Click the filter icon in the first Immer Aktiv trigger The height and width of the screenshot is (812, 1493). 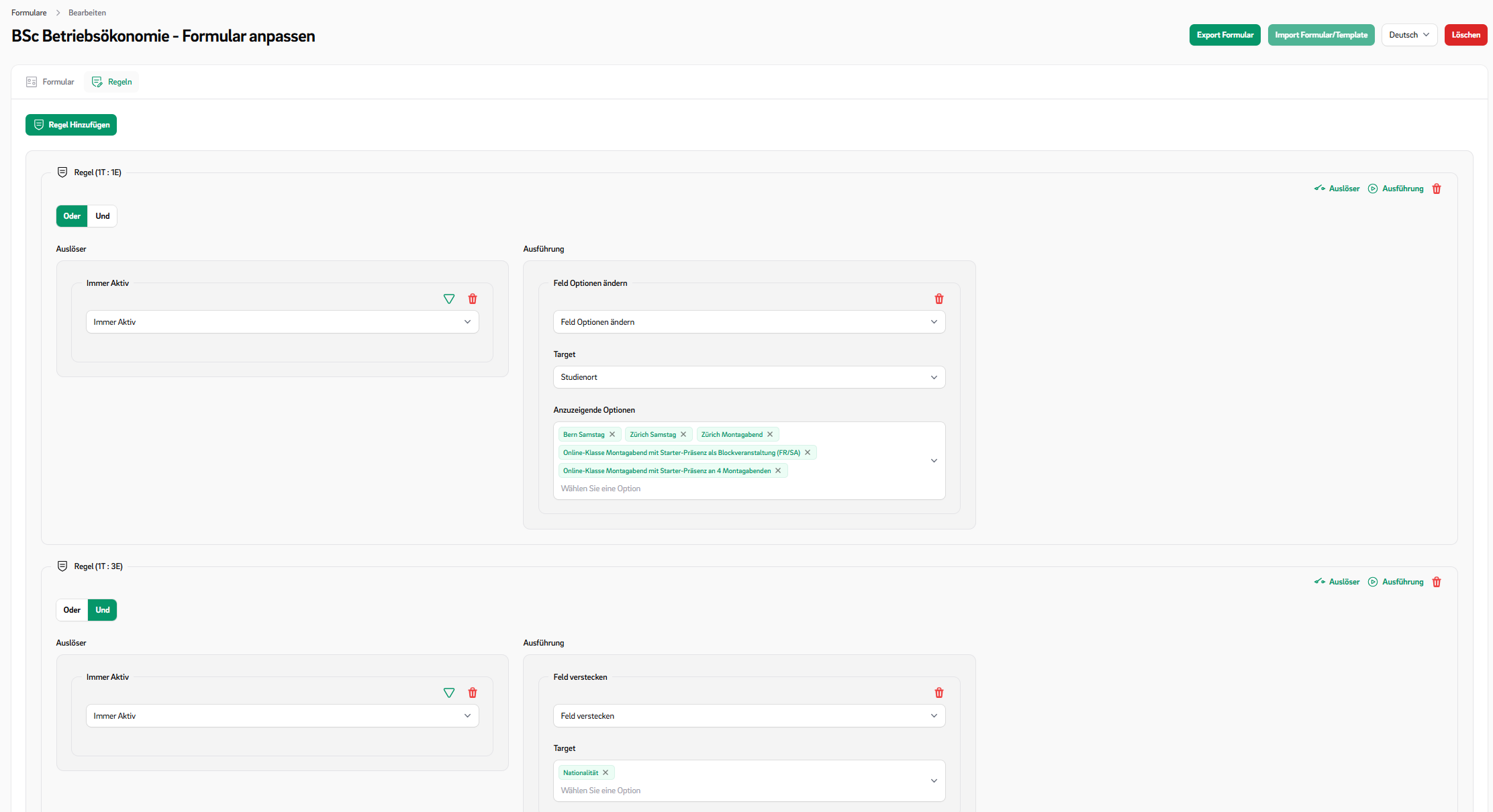tap(449, 299)
